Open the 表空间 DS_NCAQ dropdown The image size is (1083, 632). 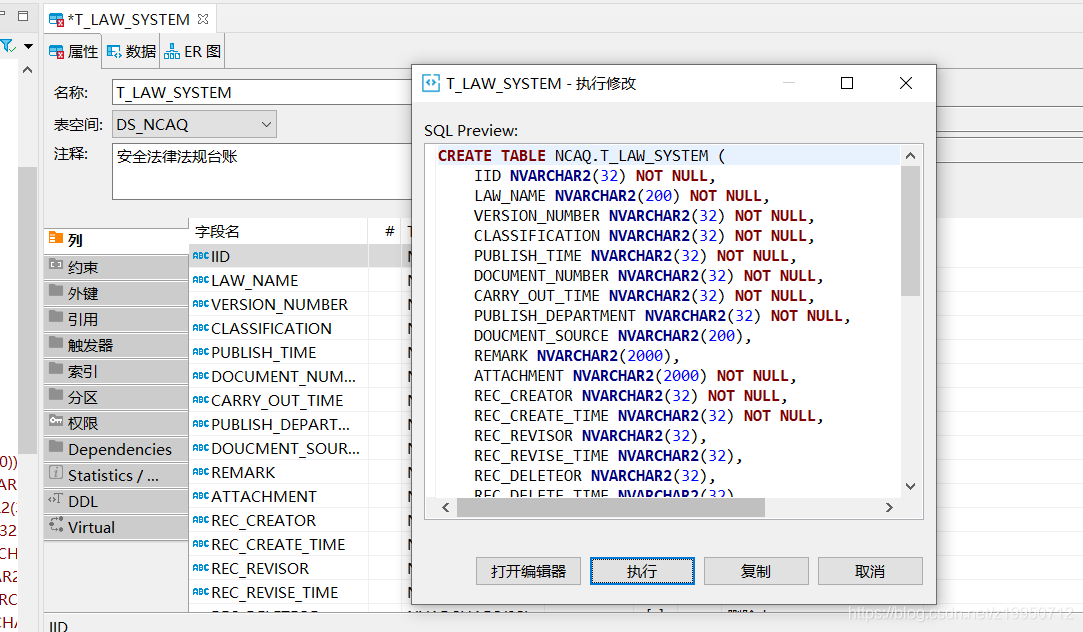click(x=194, y=124)
